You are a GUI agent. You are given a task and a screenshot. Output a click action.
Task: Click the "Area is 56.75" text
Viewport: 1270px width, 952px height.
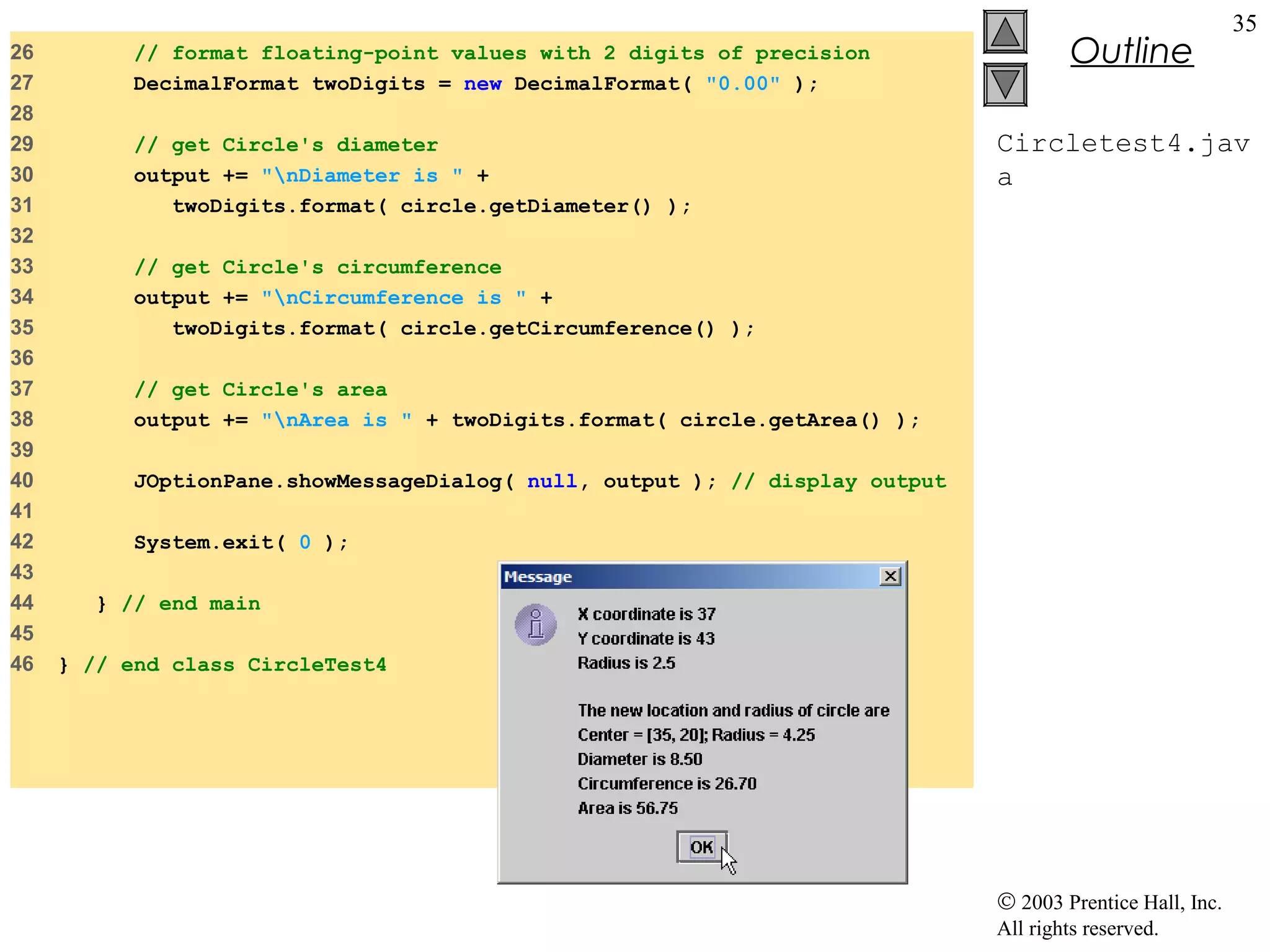(x=628, y=808)
